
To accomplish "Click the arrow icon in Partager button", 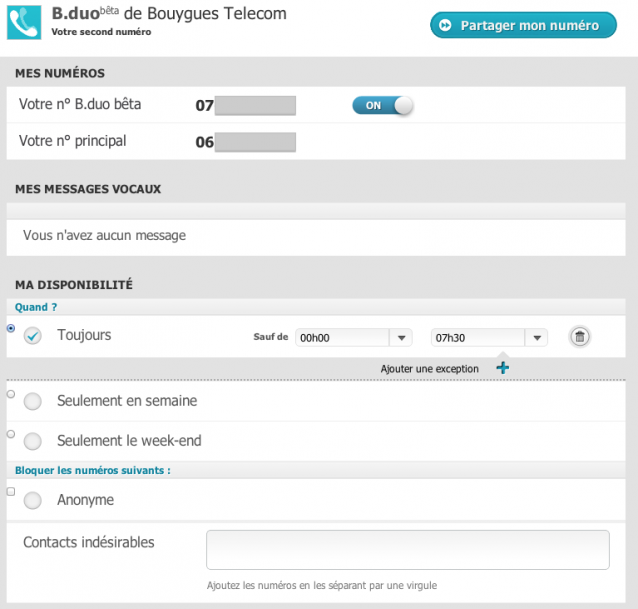I will tap(445, 25).
